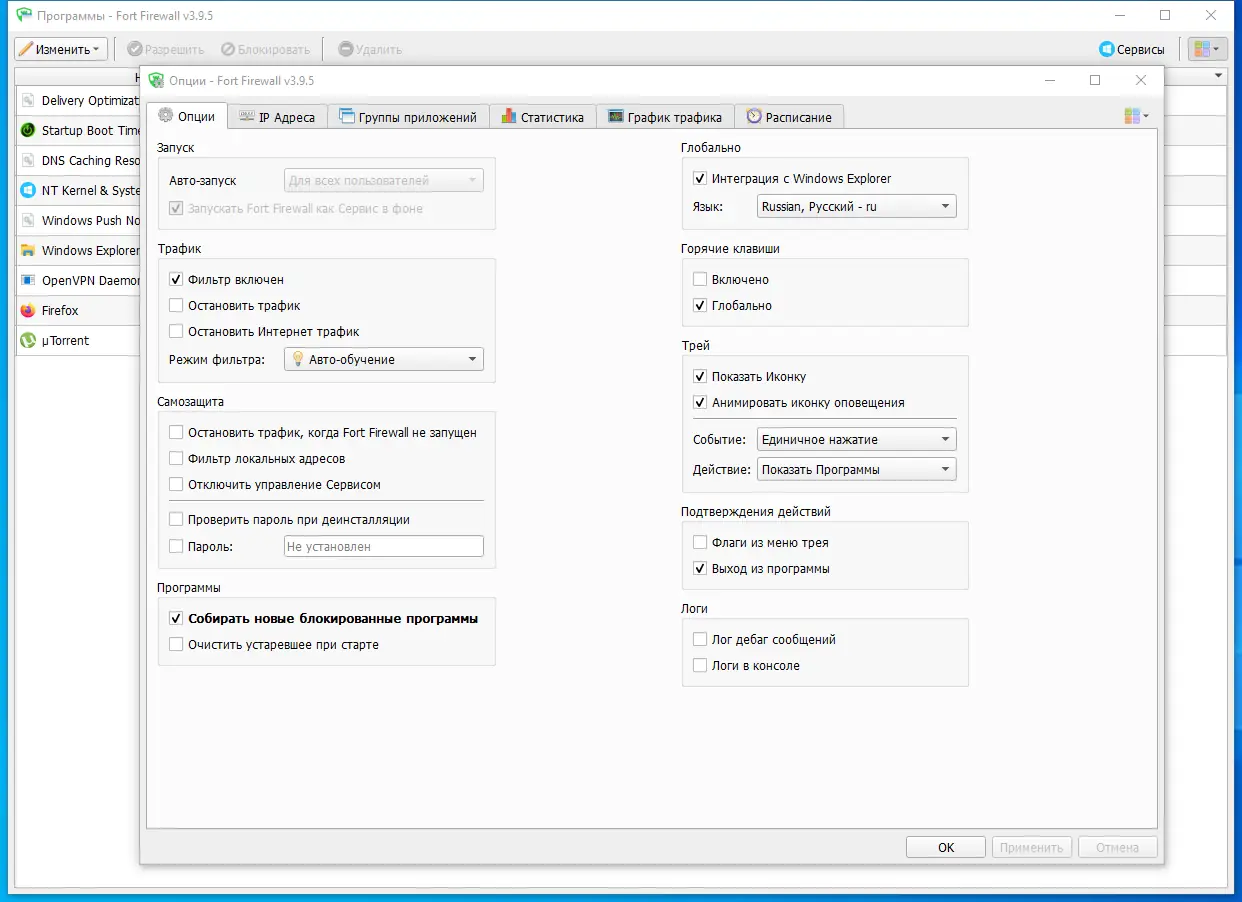
Task: Open the Событие dropdown
Action: point(856,439)
